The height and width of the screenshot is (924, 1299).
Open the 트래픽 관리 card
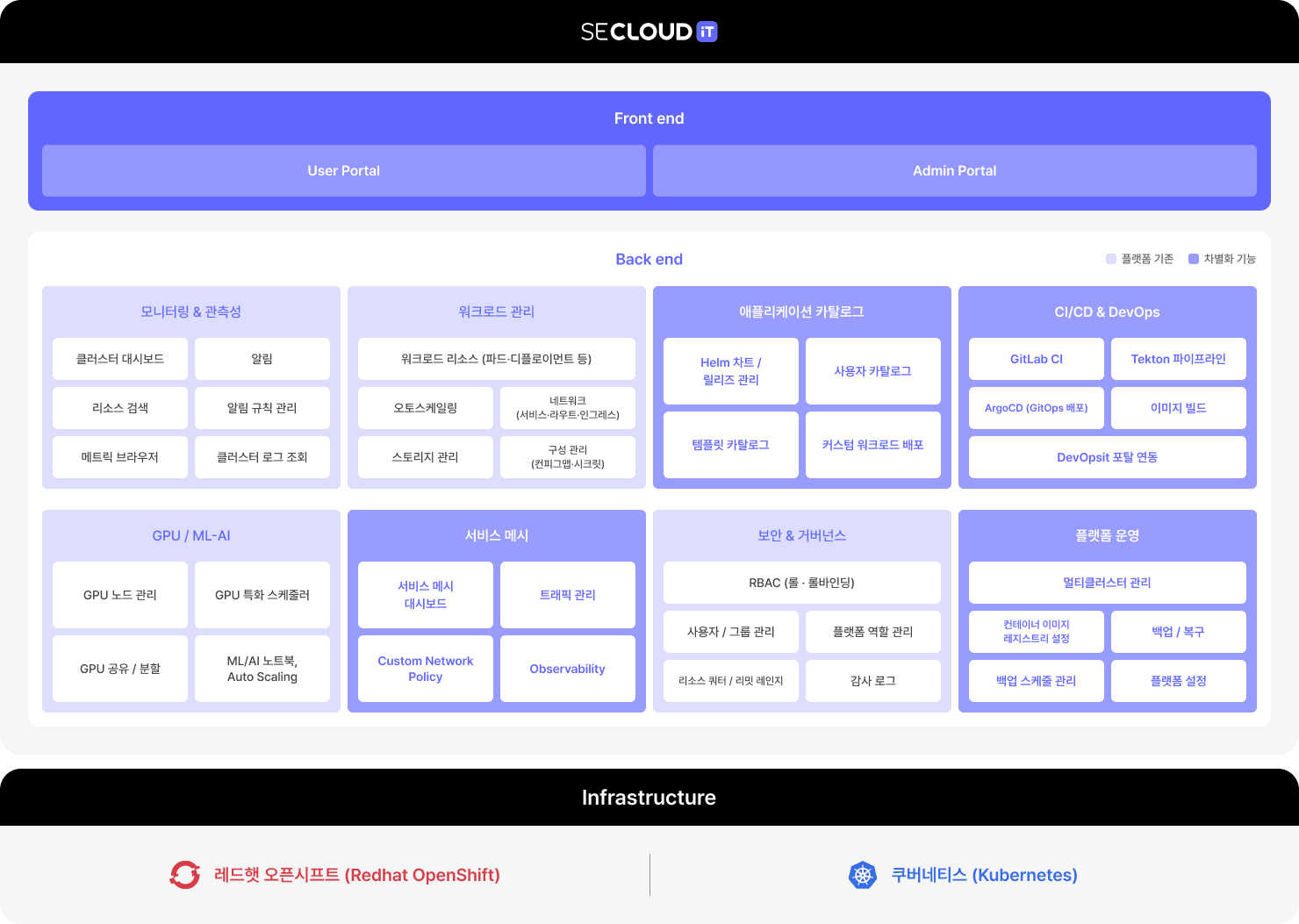[568, 595]
